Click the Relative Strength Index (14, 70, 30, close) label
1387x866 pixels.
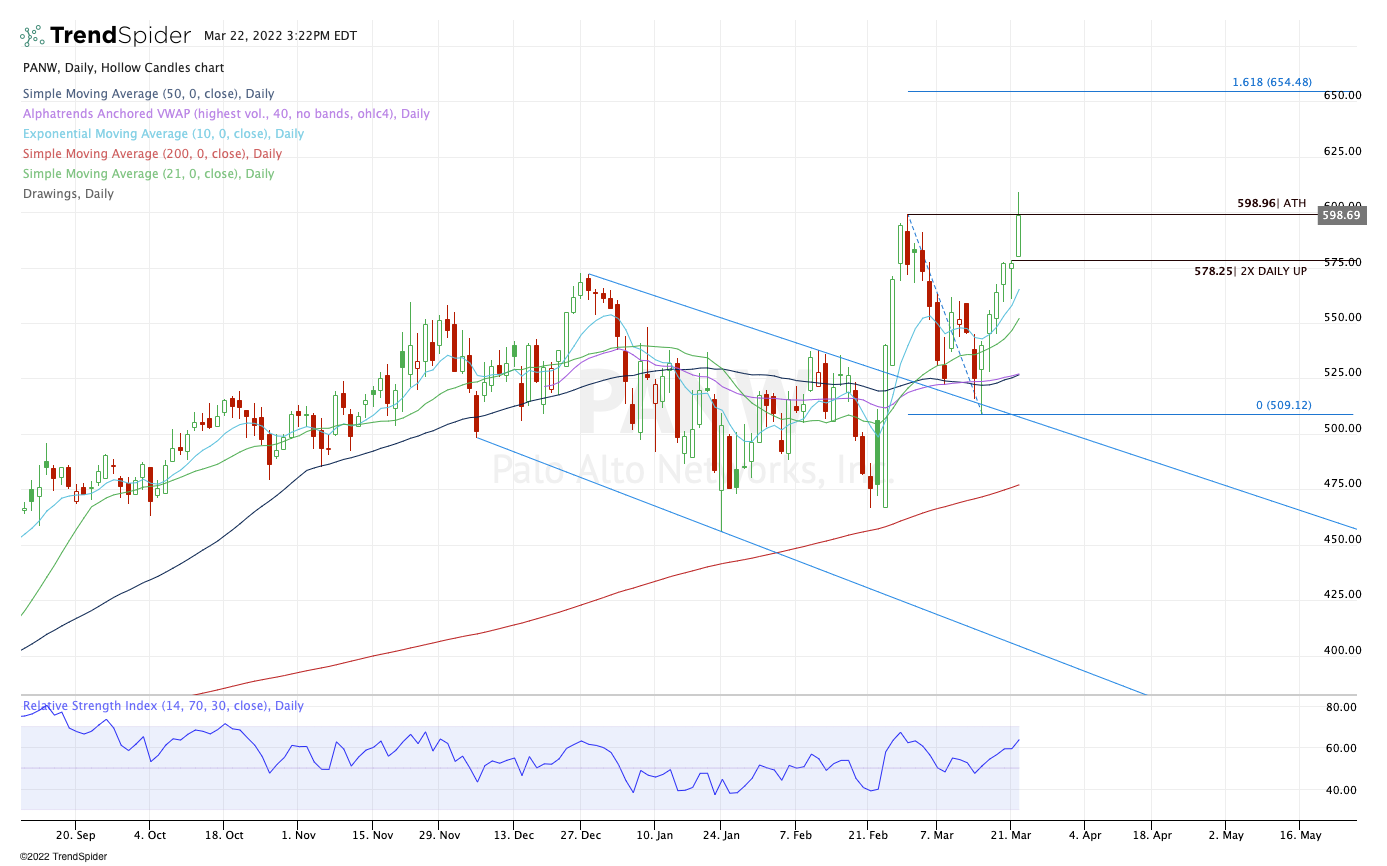tap(164, 706)
